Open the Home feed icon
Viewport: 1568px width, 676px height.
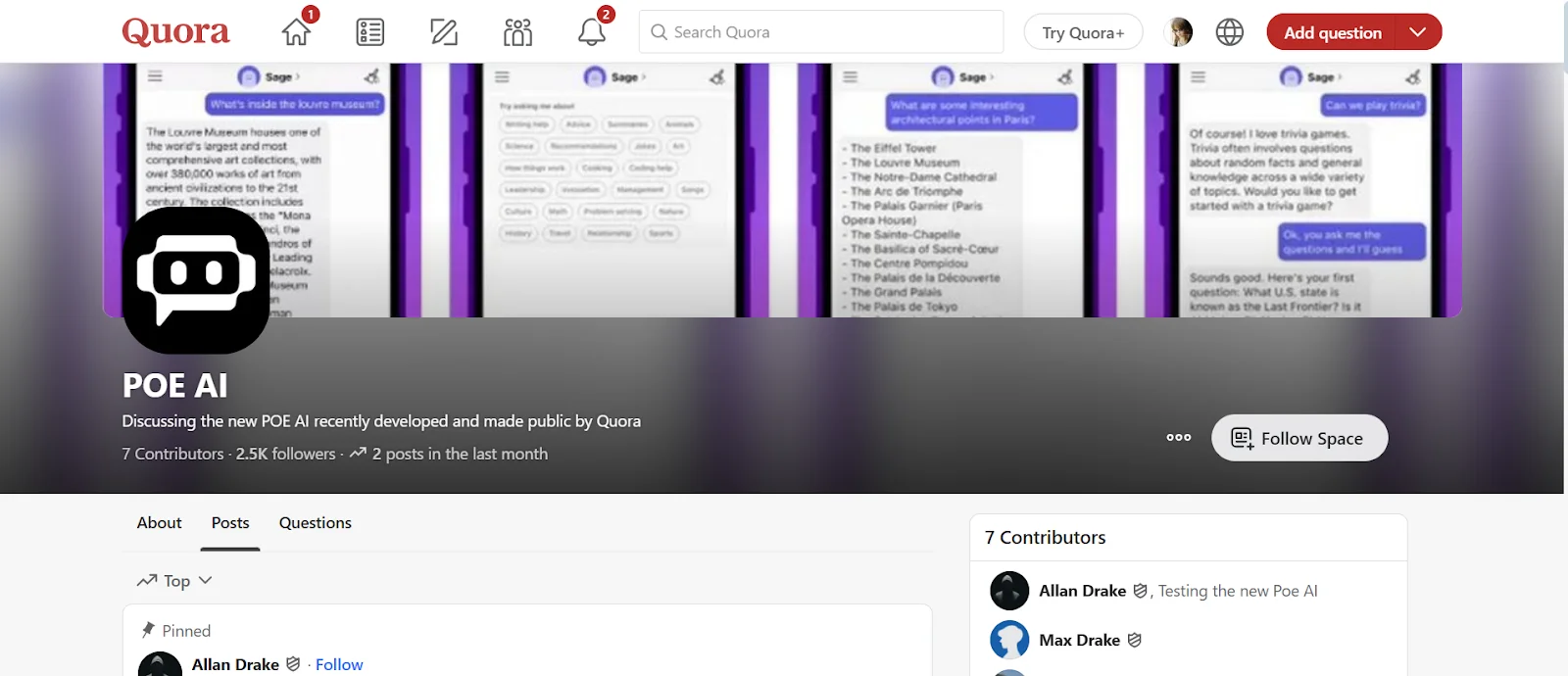[297, 32]
